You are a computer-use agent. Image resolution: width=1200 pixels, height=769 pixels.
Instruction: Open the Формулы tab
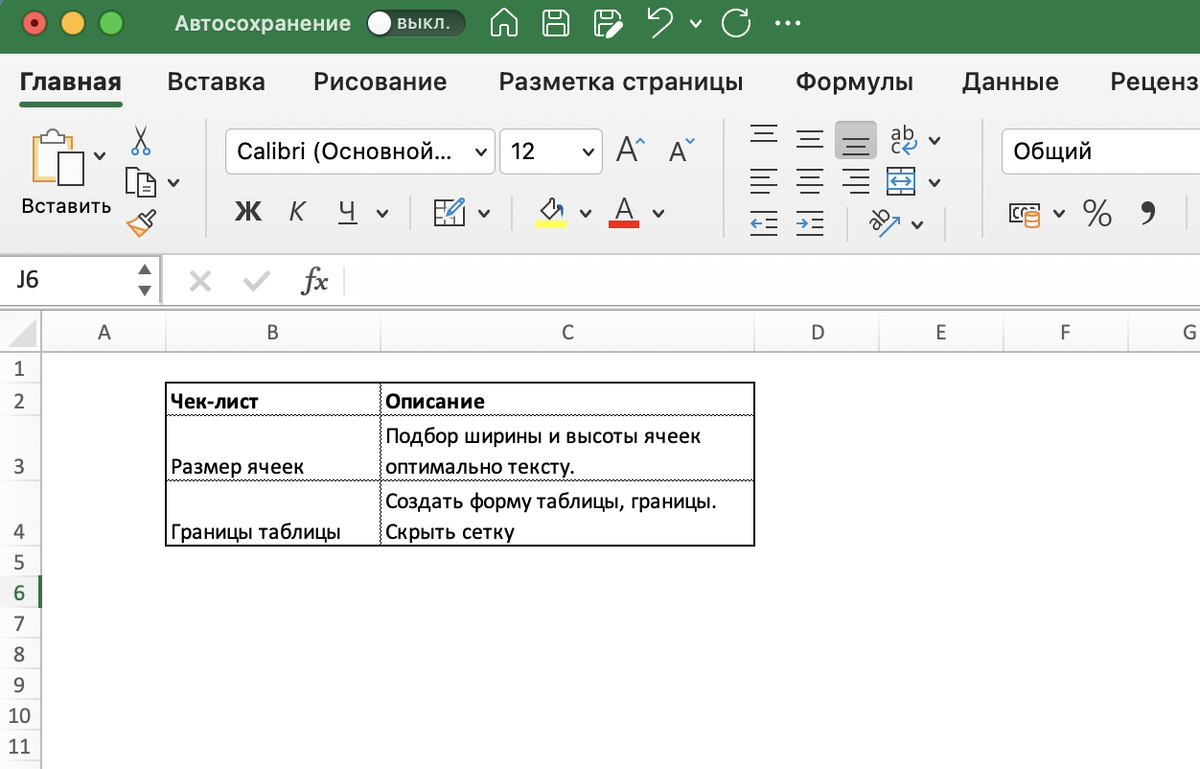pyautogui.click(x=855, y=82)
